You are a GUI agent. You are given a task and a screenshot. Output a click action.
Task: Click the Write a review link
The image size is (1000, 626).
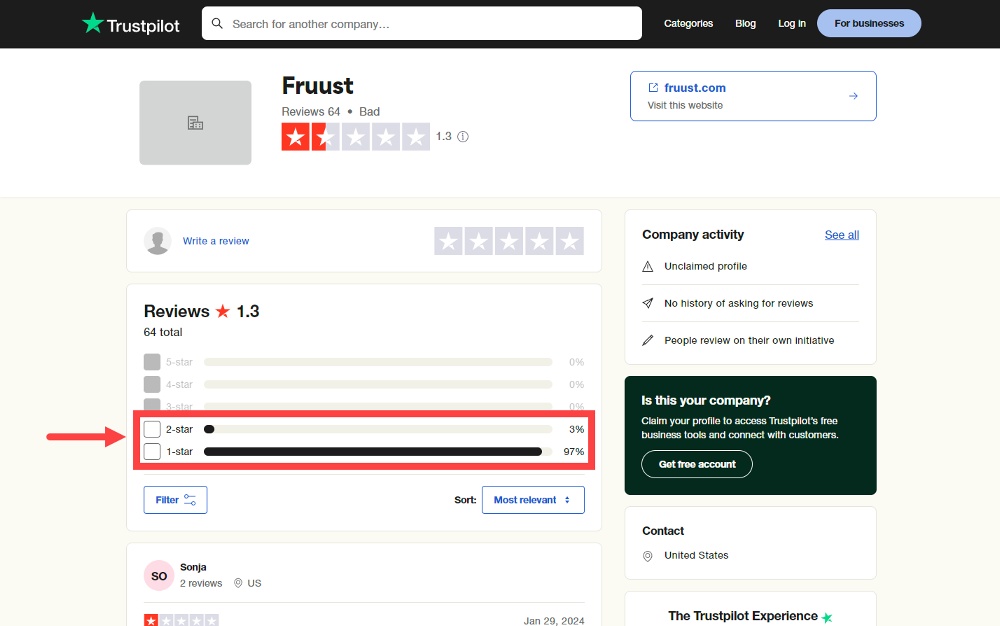click(216, 241)
